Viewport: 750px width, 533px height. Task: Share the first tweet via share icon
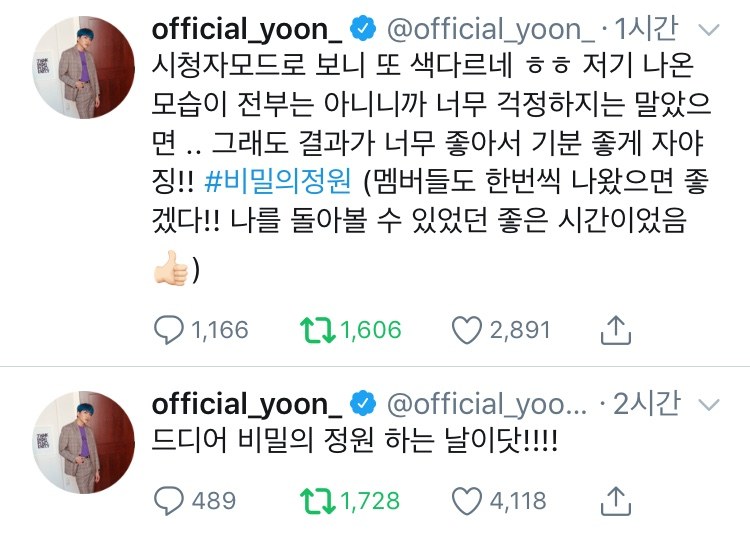pos(616,330)
